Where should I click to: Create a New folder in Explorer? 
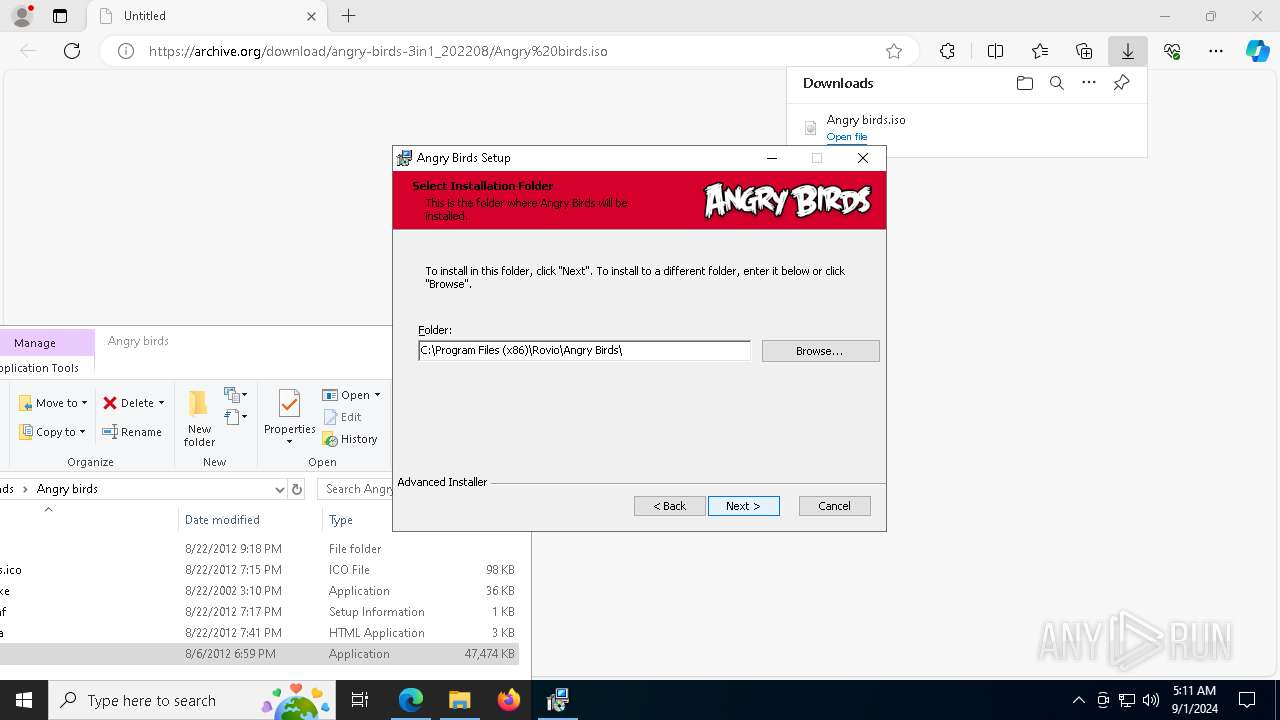(199, 418)
